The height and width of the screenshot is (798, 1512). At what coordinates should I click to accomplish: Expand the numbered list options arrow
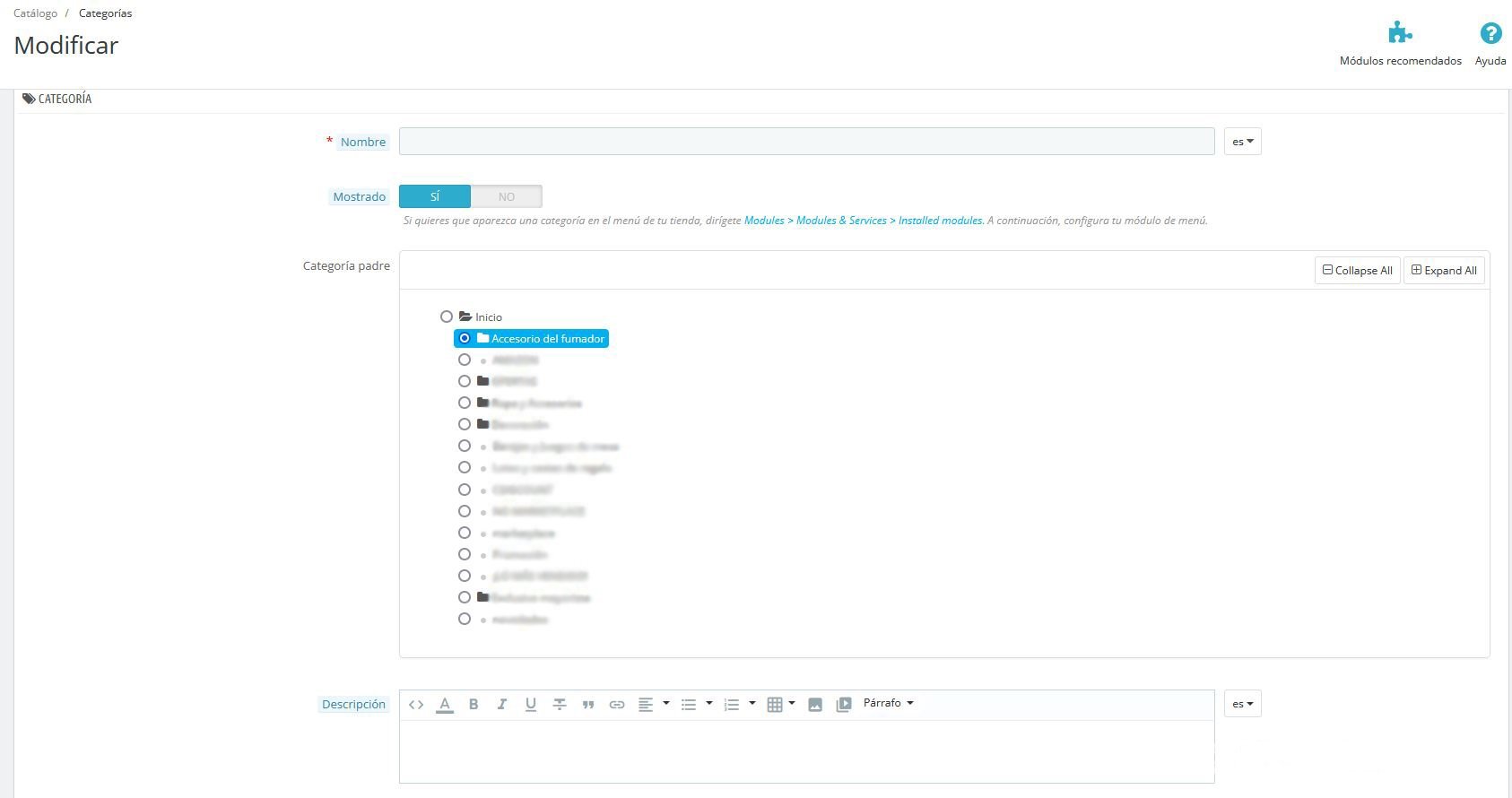click(x=752, y=703)
